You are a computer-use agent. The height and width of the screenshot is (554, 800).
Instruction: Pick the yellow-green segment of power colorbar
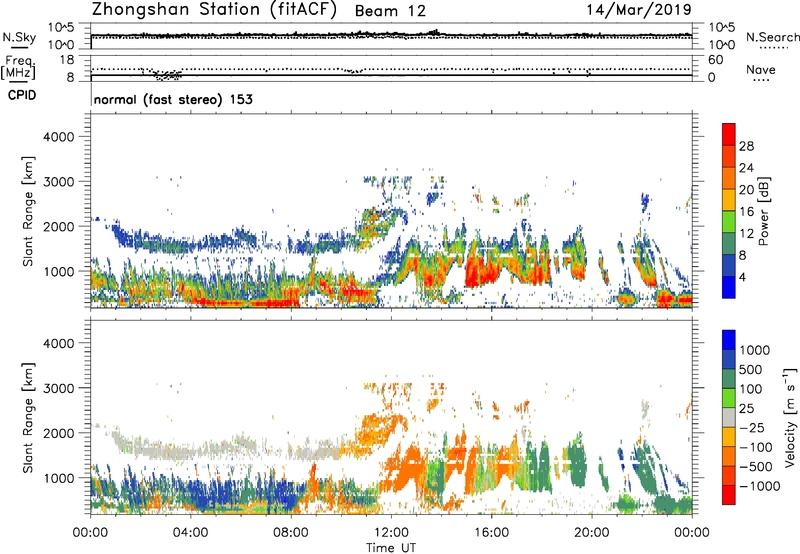click(x=729, y=221)
